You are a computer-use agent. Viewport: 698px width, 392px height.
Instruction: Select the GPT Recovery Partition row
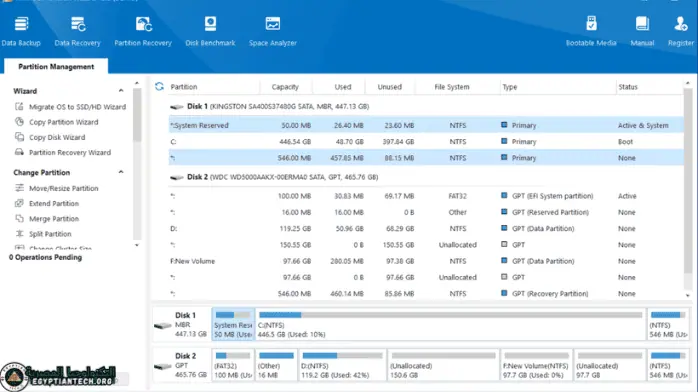tap(426, 293)
